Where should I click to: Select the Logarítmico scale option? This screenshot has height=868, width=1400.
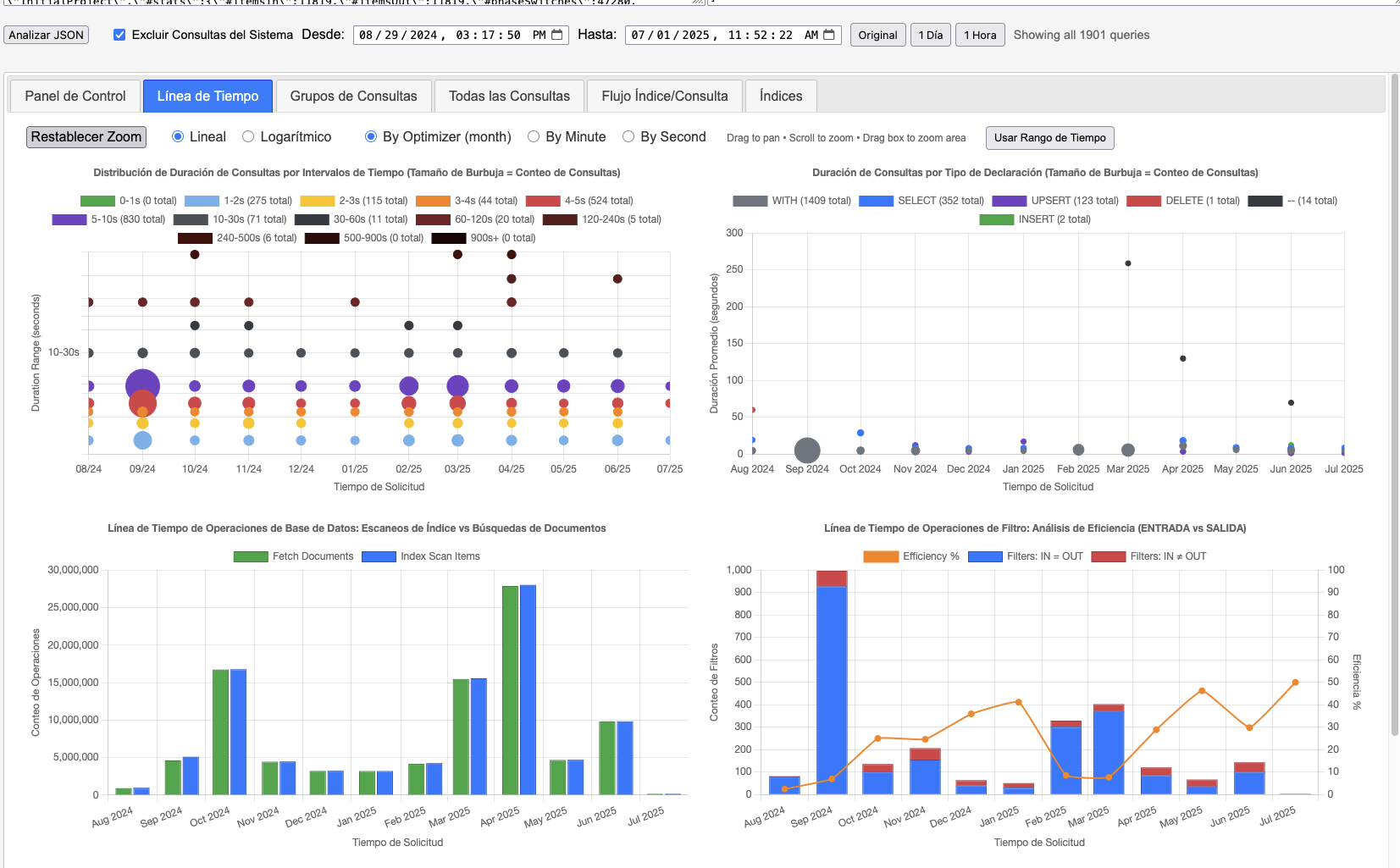pos(247,136)
